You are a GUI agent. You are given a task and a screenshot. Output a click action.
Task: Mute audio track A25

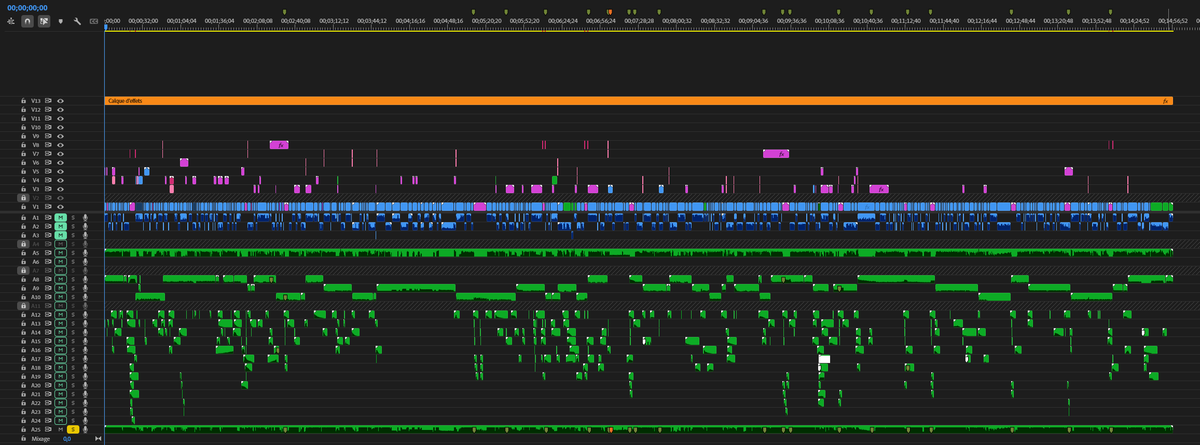tap(60, 429)
